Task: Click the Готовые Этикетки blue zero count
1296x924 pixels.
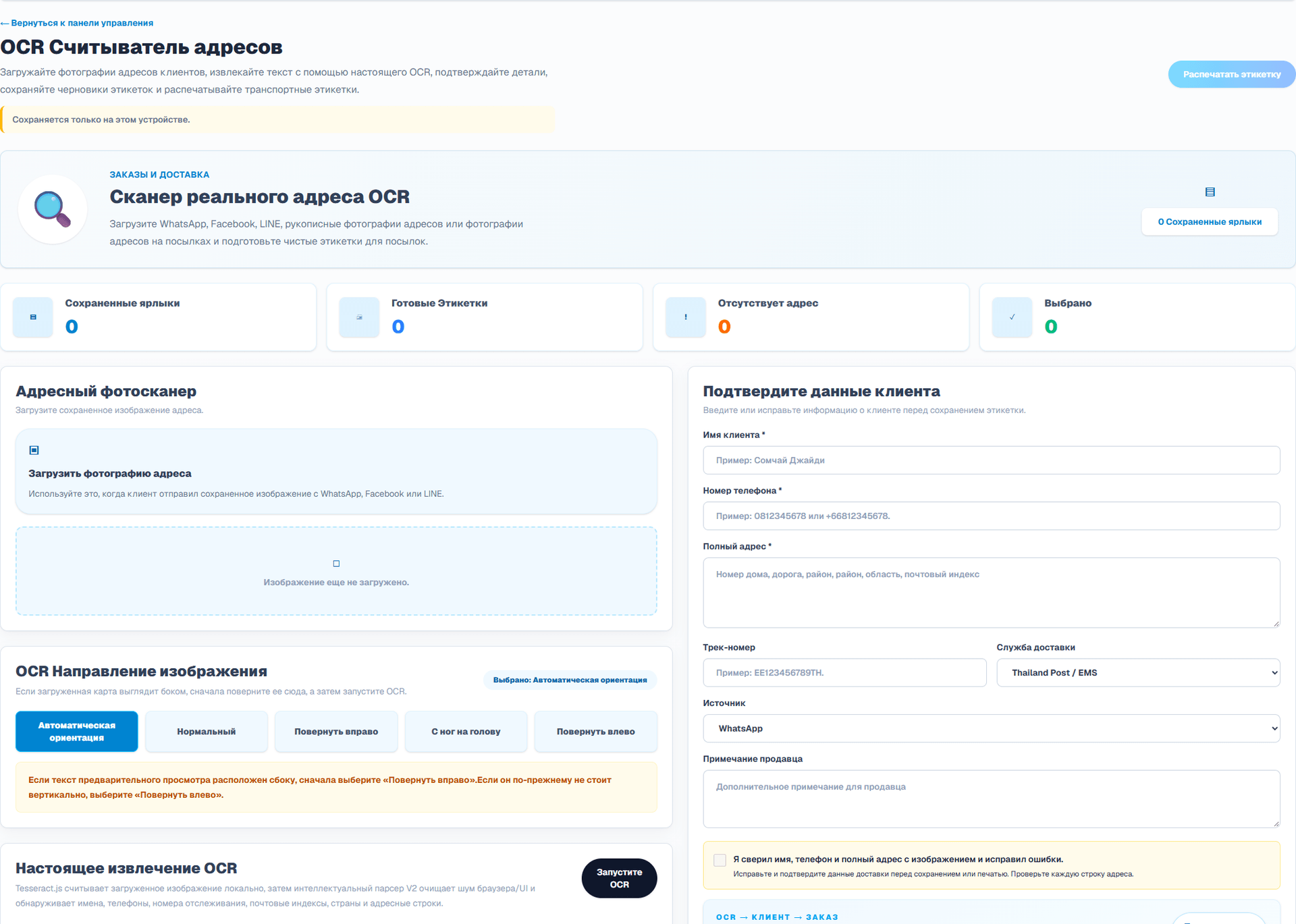Action: (398, 327)
